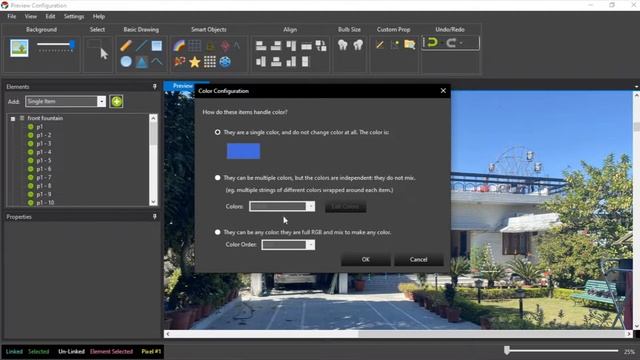
Task: Add the blue sphere globe smart object
Action: click(225, 62)
